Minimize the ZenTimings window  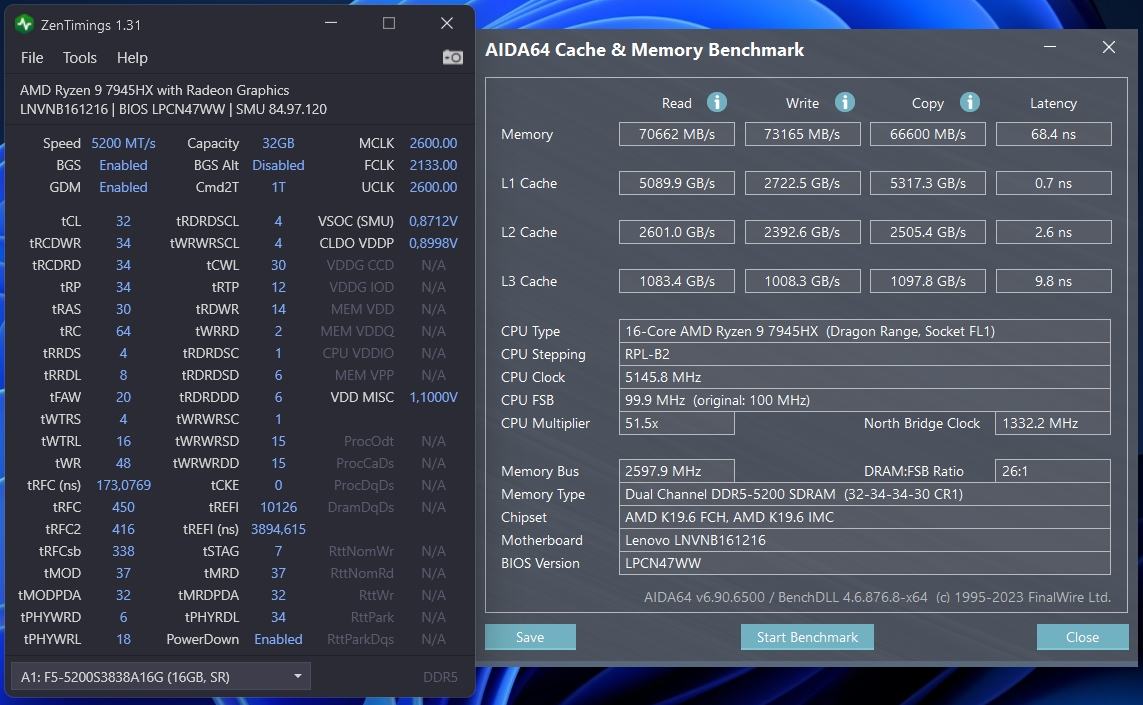[x=331, y=23]
